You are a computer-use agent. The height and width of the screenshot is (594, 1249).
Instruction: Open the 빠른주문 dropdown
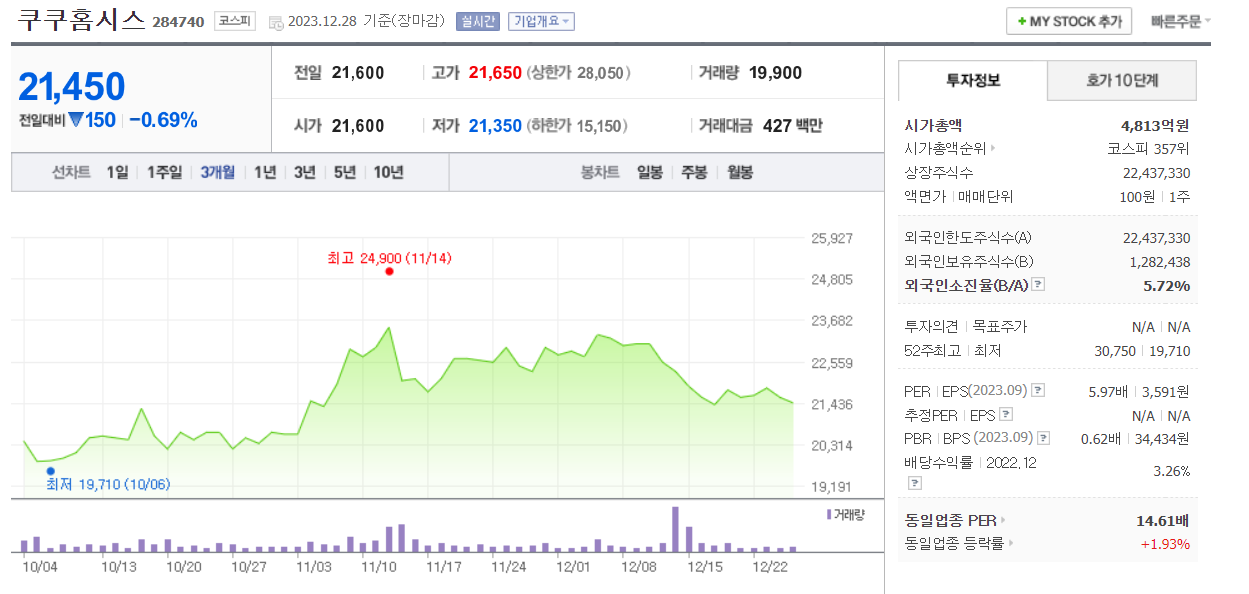point(1180,21)
